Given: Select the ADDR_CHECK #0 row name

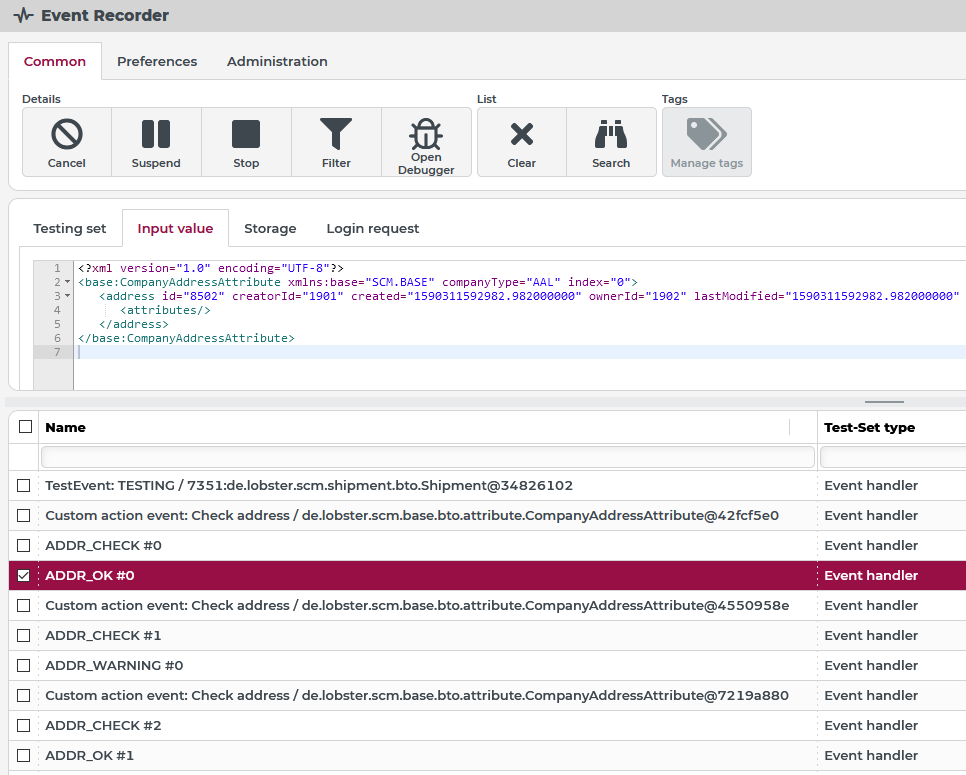Looking at the screenshot, I should [104, 545].
